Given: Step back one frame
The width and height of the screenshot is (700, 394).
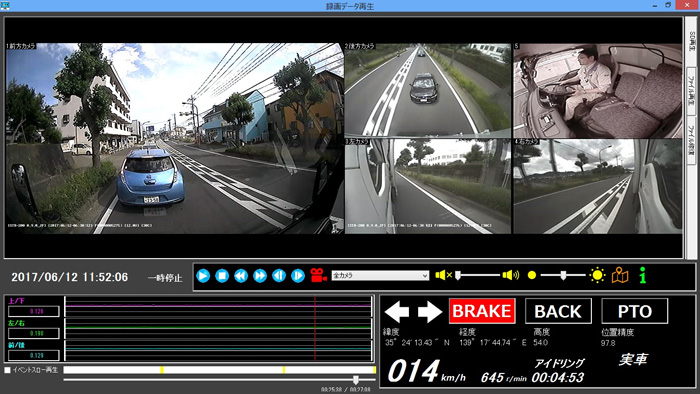Looking at the screenshot, I should (x=279, y=276).
